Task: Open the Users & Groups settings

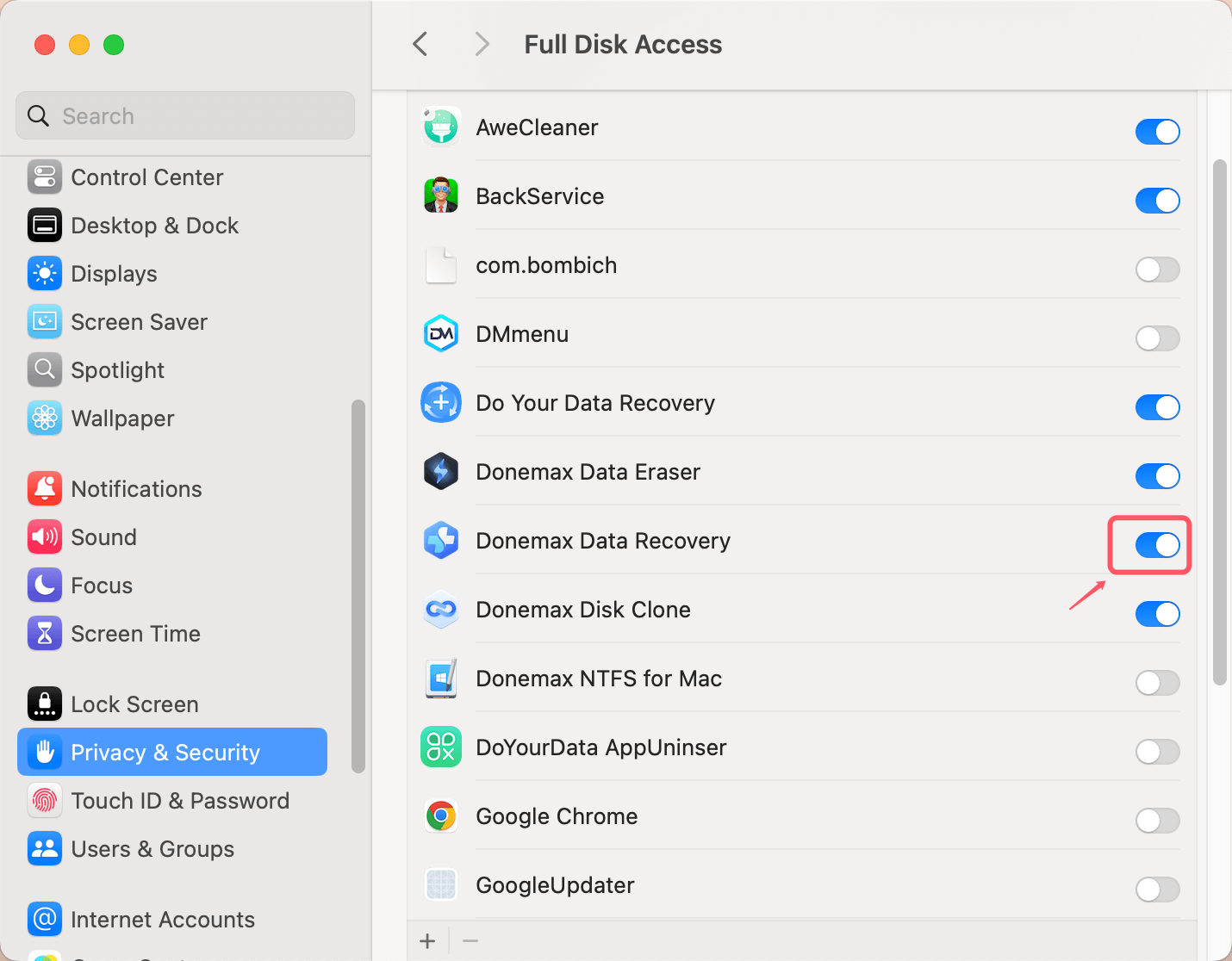Action: (x=152, y=848)
